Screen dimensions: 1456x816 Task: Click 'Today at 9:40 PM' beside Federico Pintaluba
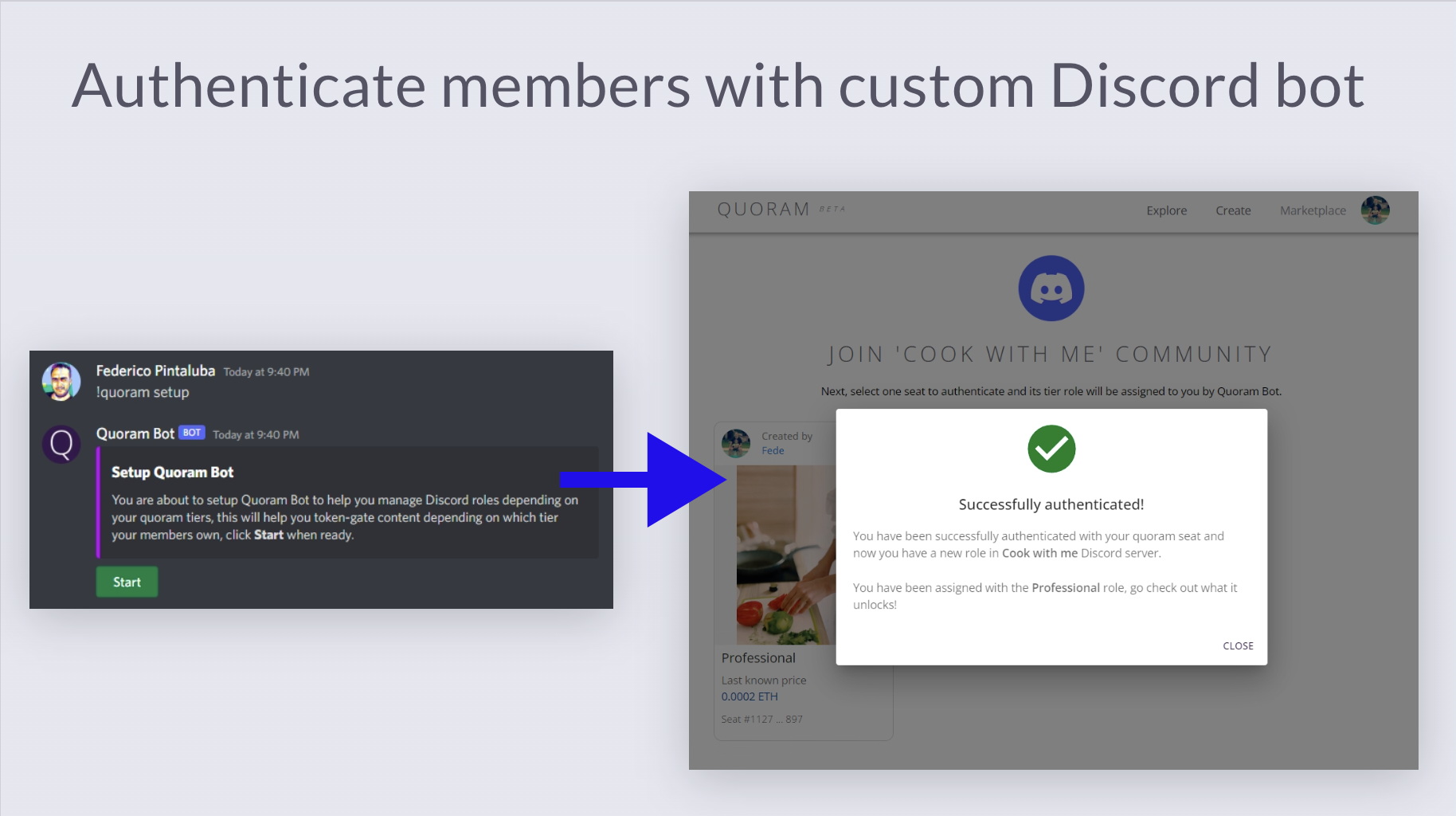266,371
